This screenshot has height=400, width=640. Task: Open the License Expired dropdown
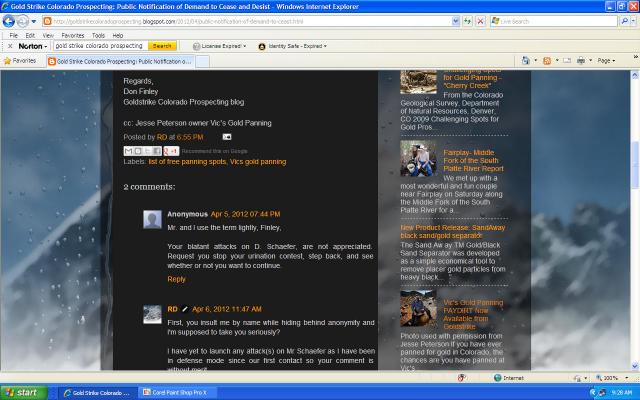[x=220, y=46]
